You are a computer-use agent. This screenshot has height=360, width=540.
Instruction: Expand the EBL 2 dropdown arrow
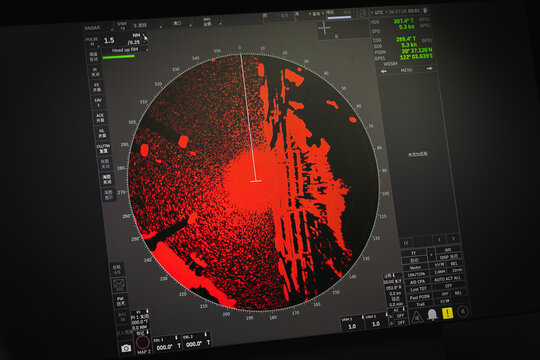click(x=206, y=334)
